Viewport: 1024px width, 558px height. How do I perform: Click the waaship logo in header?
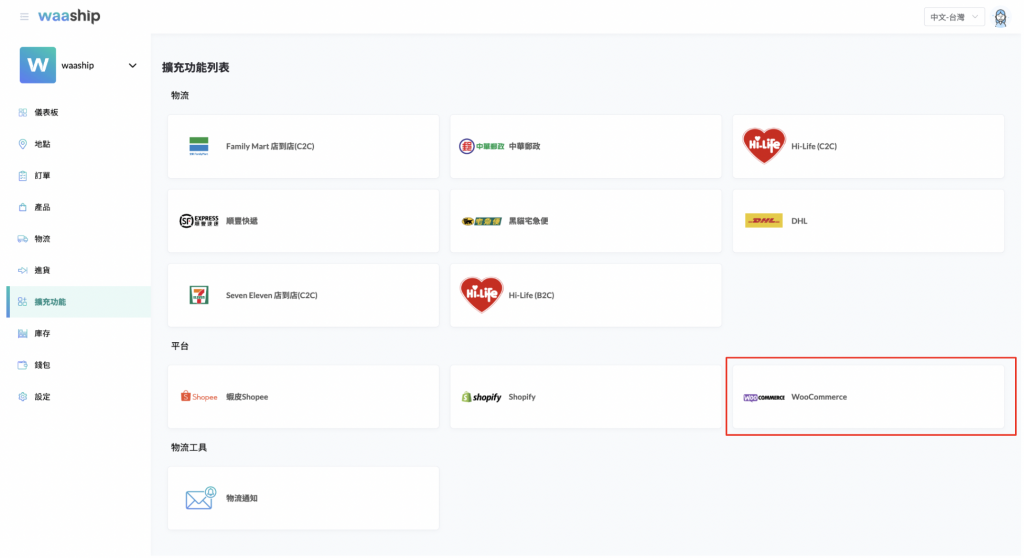coord(69,17)
